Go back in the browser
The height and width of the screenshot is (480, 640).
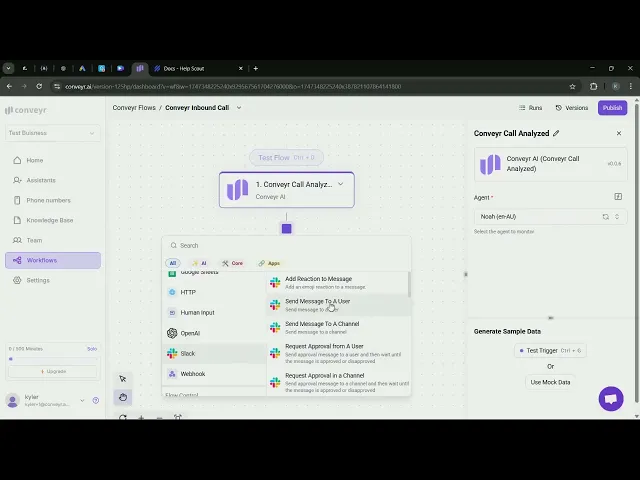pos(9,87)
